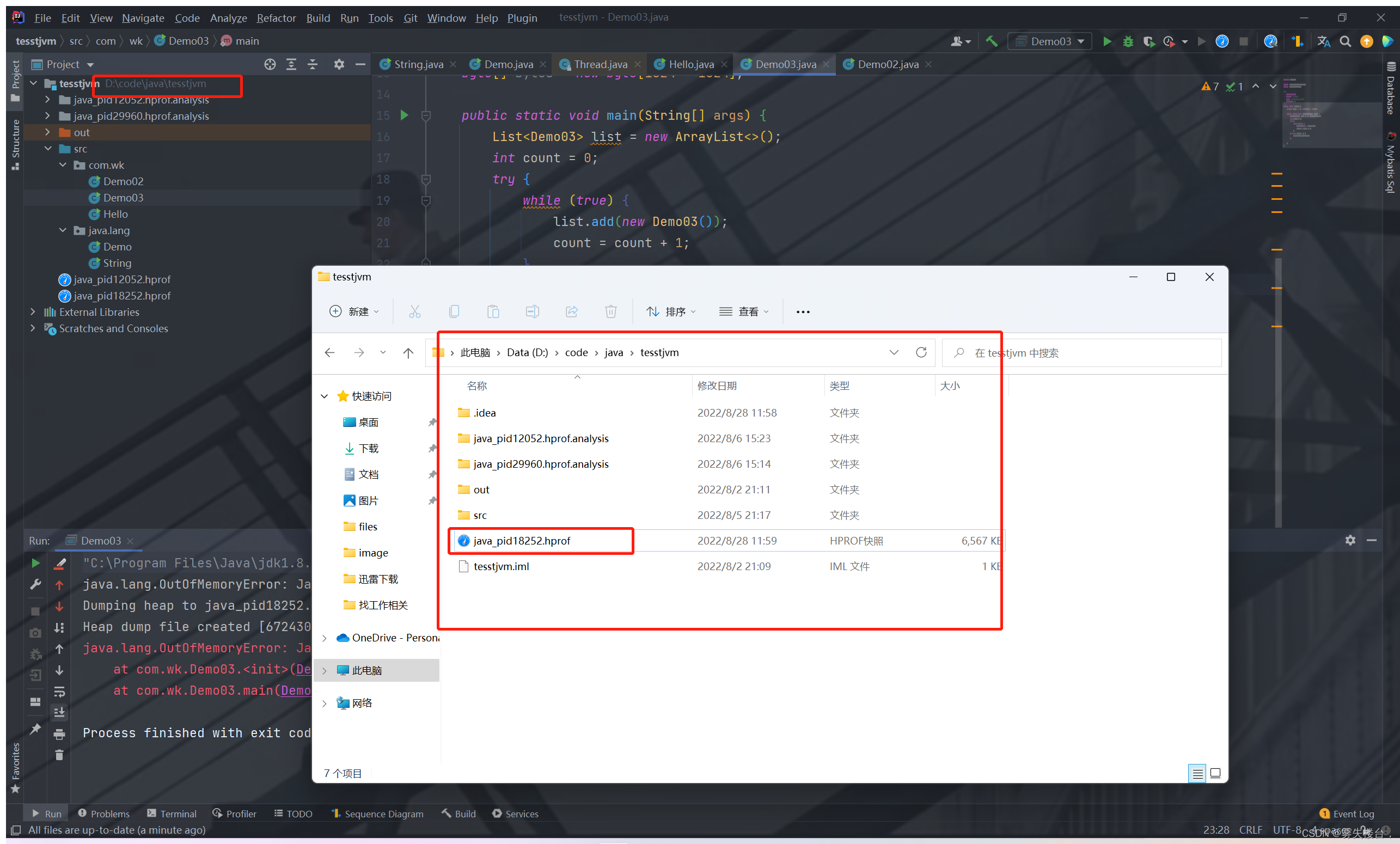Open the Refactor menu

point(276,17)
